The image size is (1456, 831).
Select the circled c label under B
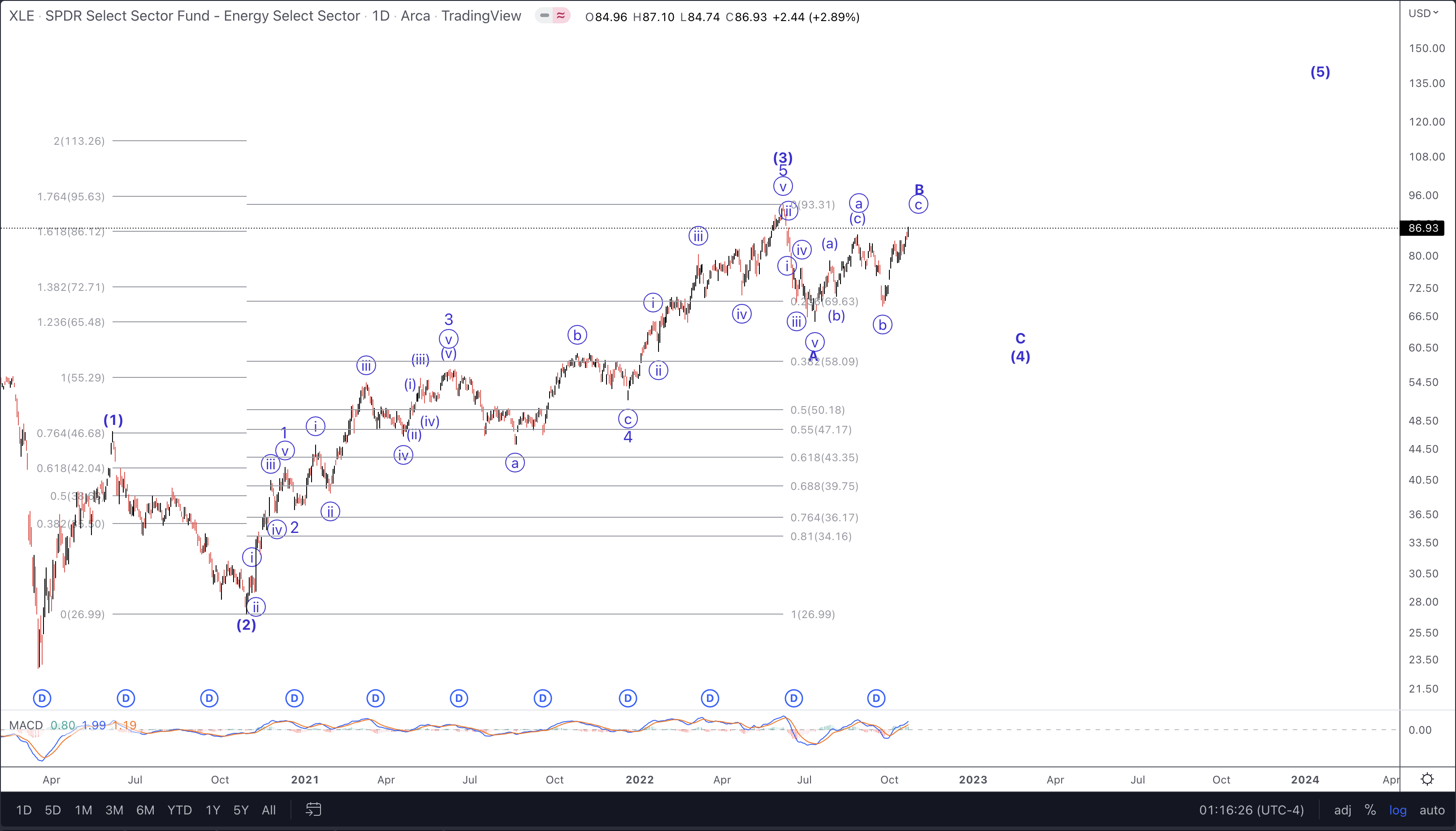point(919,204)
